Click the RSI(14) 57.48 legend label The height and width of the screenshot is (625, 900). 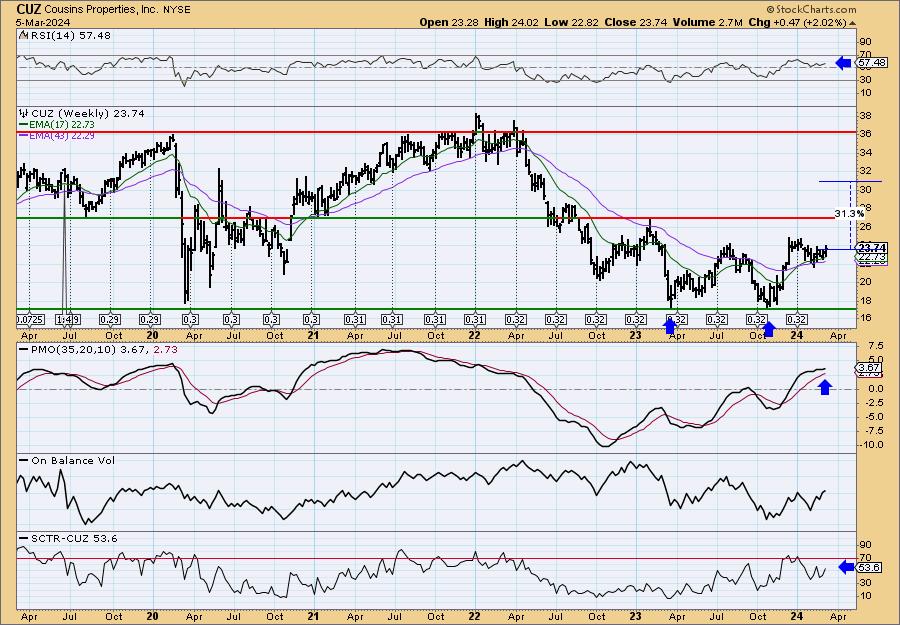[69, 35]
